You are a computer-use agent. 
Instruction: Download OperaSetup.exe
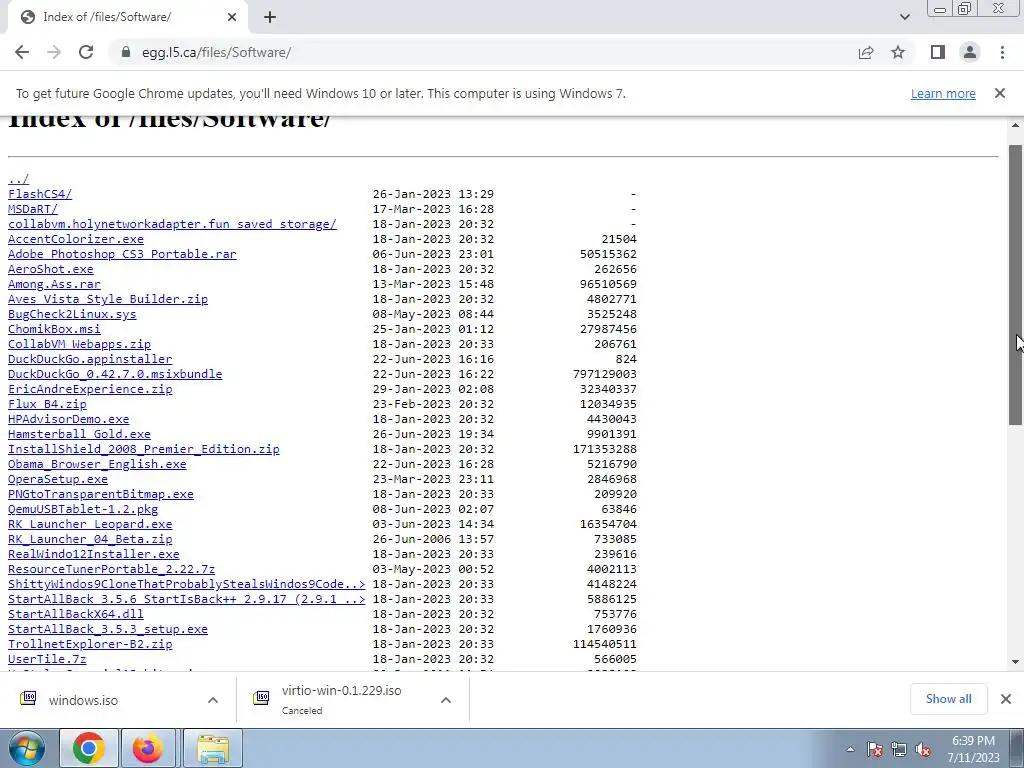[57, 479]
